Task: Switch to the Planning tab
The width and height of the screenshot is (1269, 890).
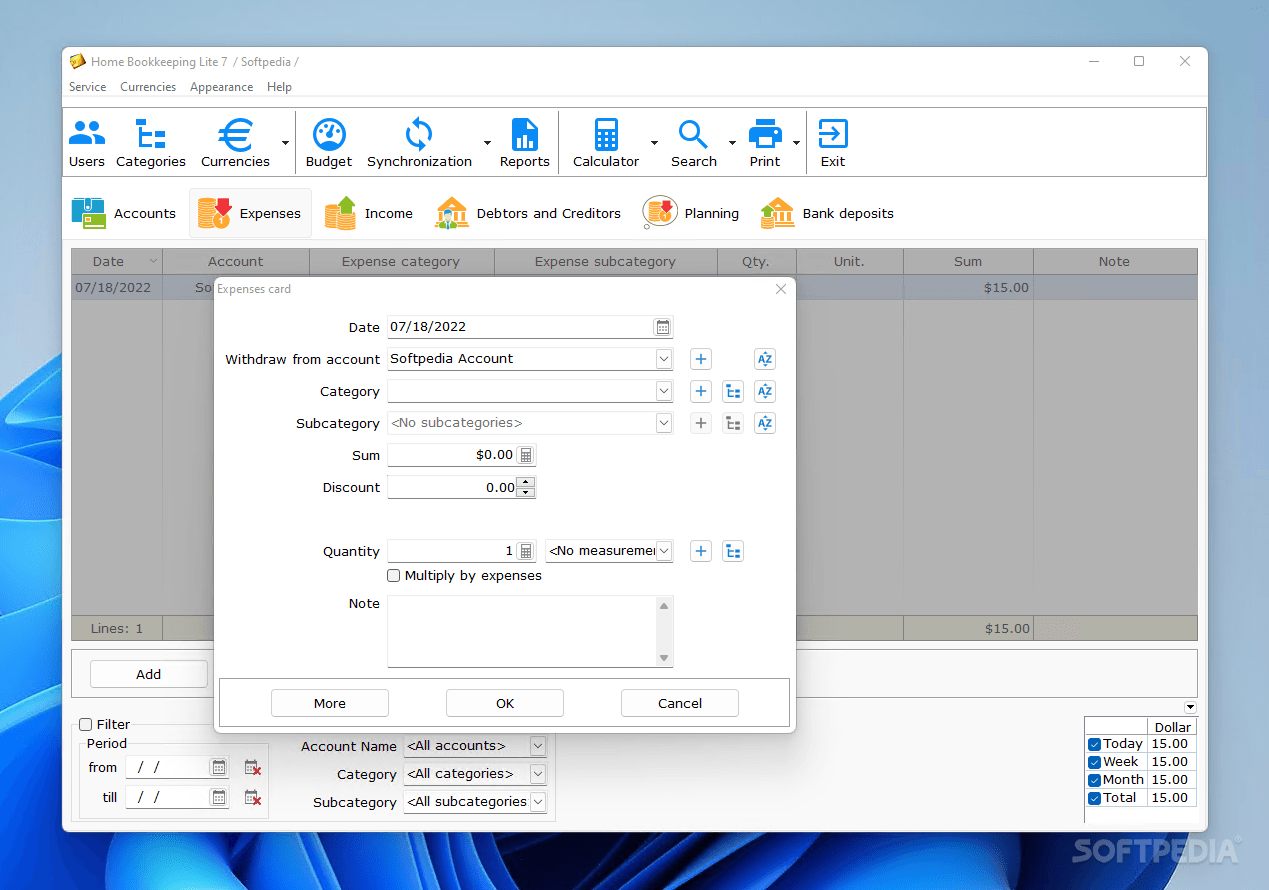Action: pos(691,213)
